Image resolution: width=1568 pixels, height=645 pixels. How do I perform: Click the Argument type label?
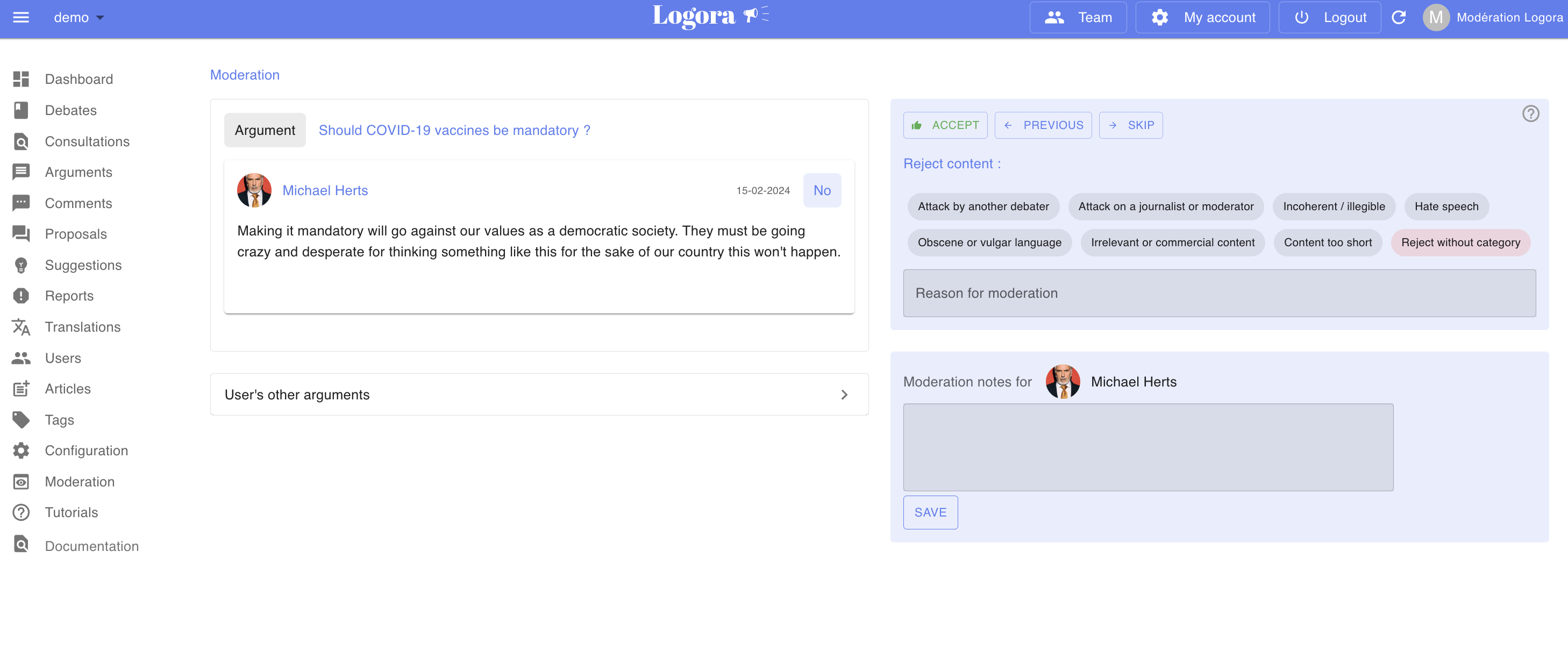265,130
